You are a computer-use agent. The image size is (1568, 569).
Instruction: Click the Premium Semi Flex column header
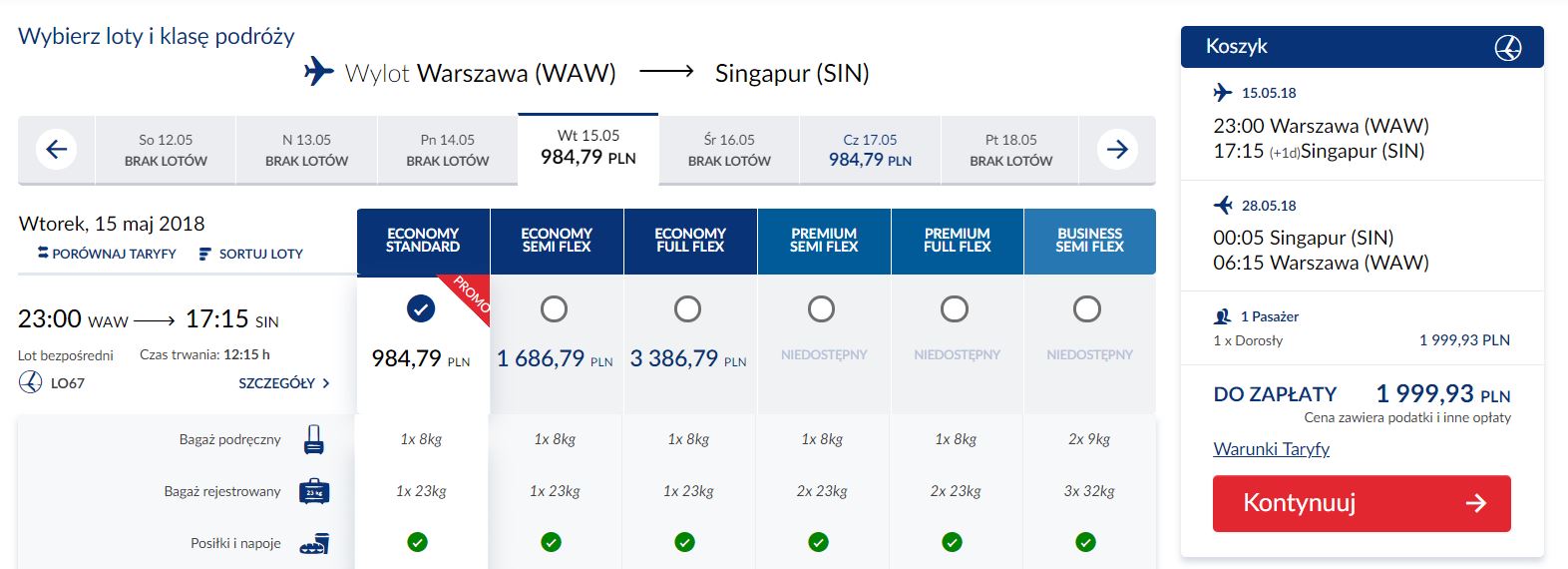click(x=824, y=241)
